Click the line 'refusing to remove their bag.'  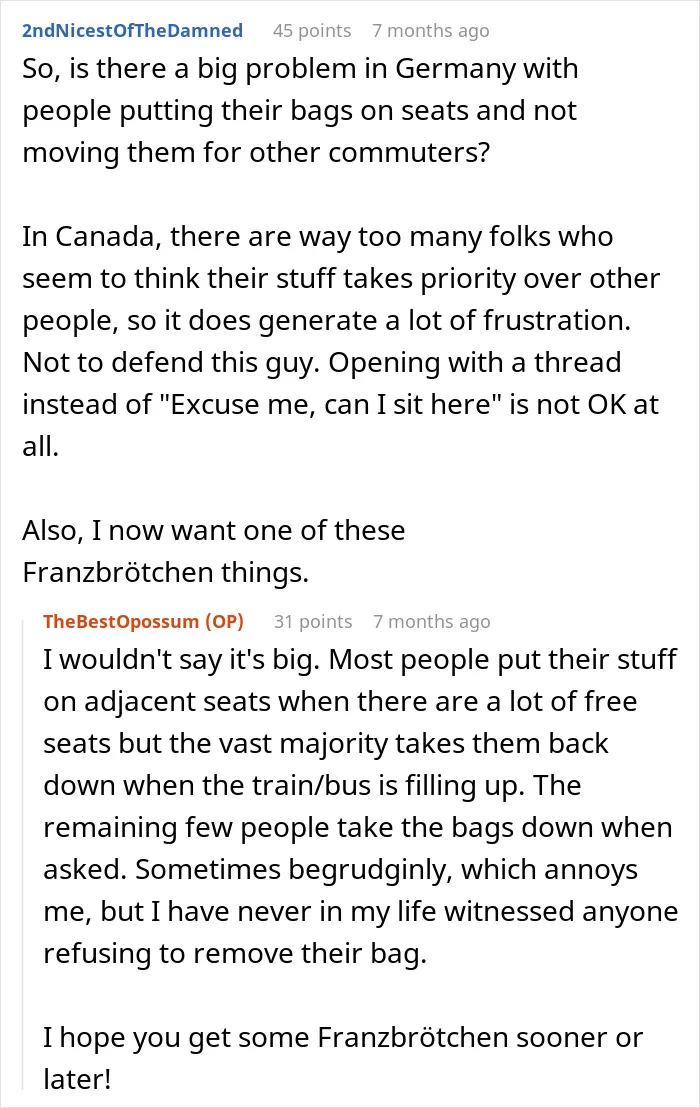pyautogui.click(x=235, y=953)
